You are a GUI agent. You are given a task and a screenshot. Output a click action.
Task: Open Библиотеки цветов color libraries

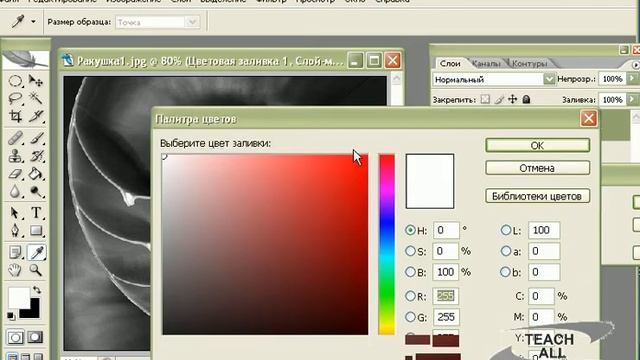[x=538, y=196]
